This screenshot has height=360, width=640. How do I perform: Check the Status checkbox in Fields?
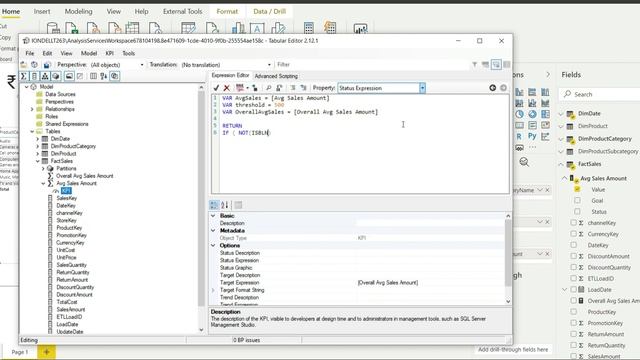[577, 211]
